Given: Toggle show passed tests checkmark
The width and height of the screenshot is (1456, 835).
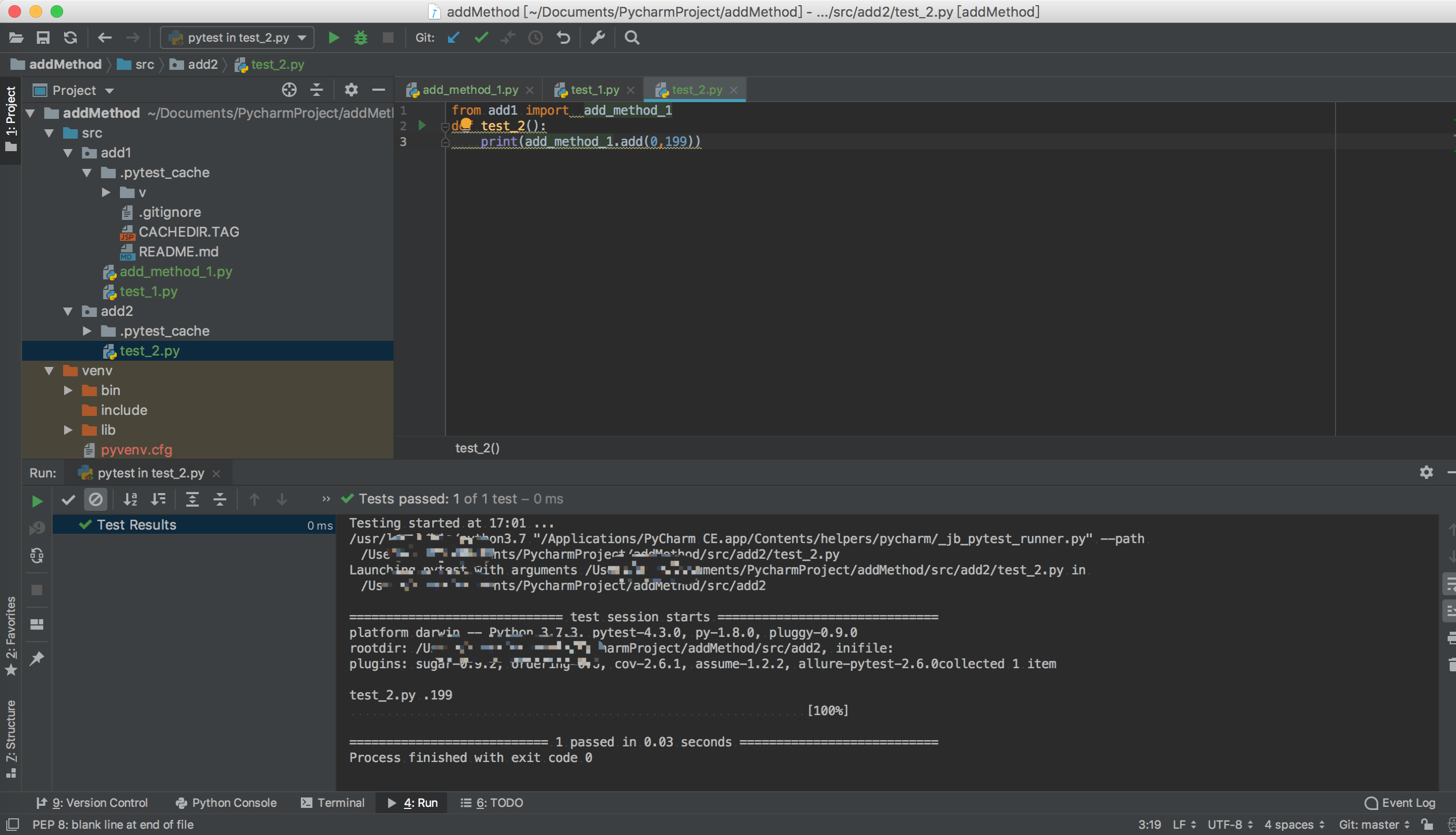Looking at the screenshot, I should pos(68,499).
